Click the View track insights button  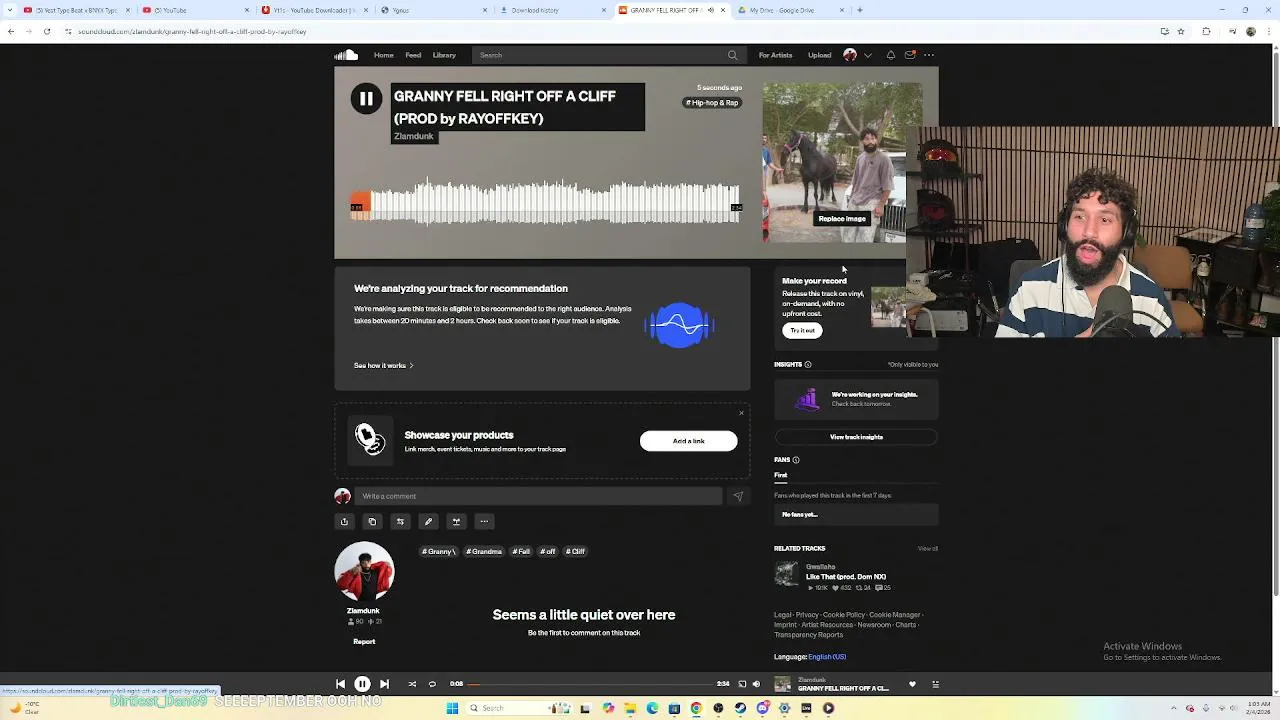point(856,437)
